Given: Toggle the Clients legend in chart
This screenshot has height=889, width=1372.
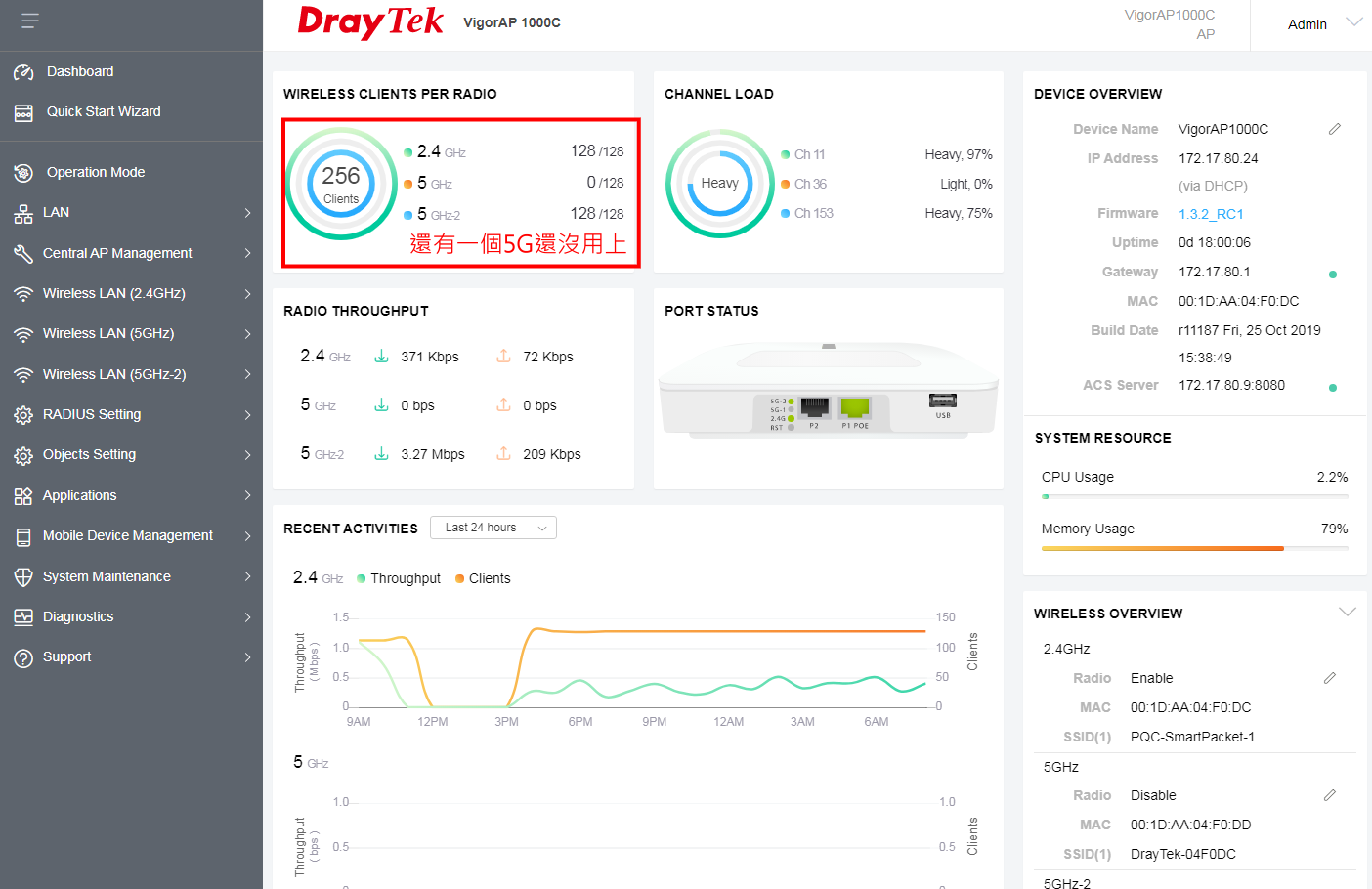Looking at the screenshot, I should tap(483, 578).
